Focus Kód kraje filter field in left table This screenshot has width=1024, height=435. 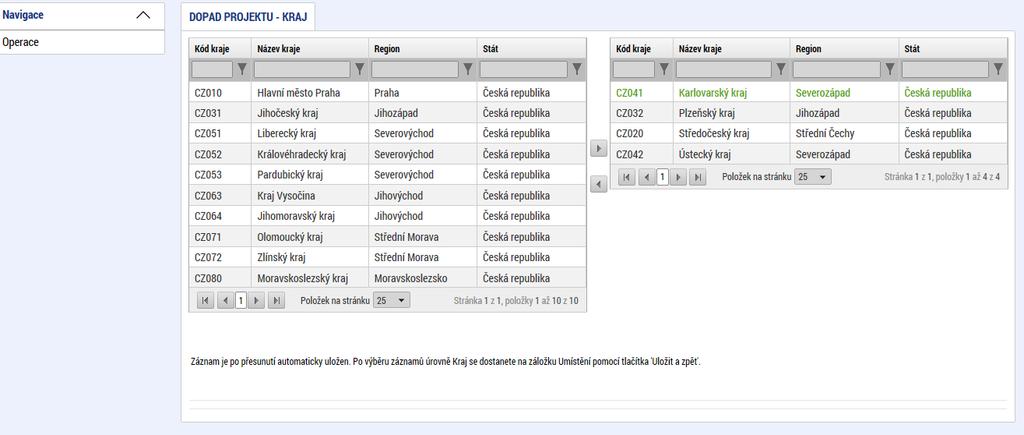[212, 69]
